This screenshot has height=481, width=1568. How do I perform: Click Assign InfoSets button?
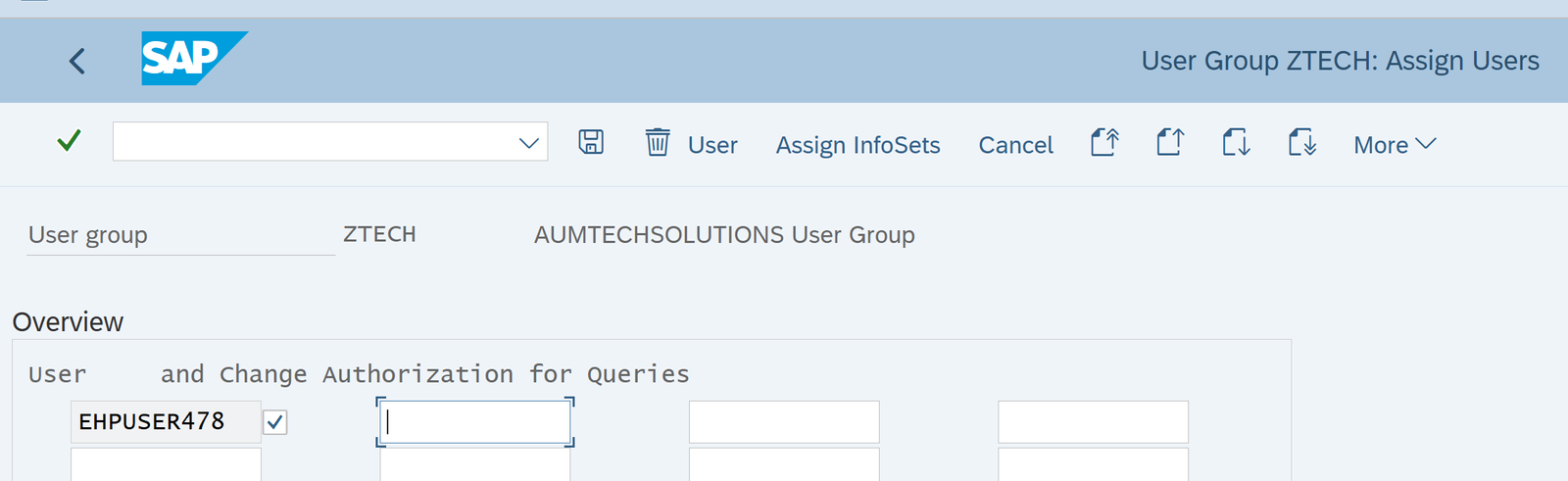[857, 145]
